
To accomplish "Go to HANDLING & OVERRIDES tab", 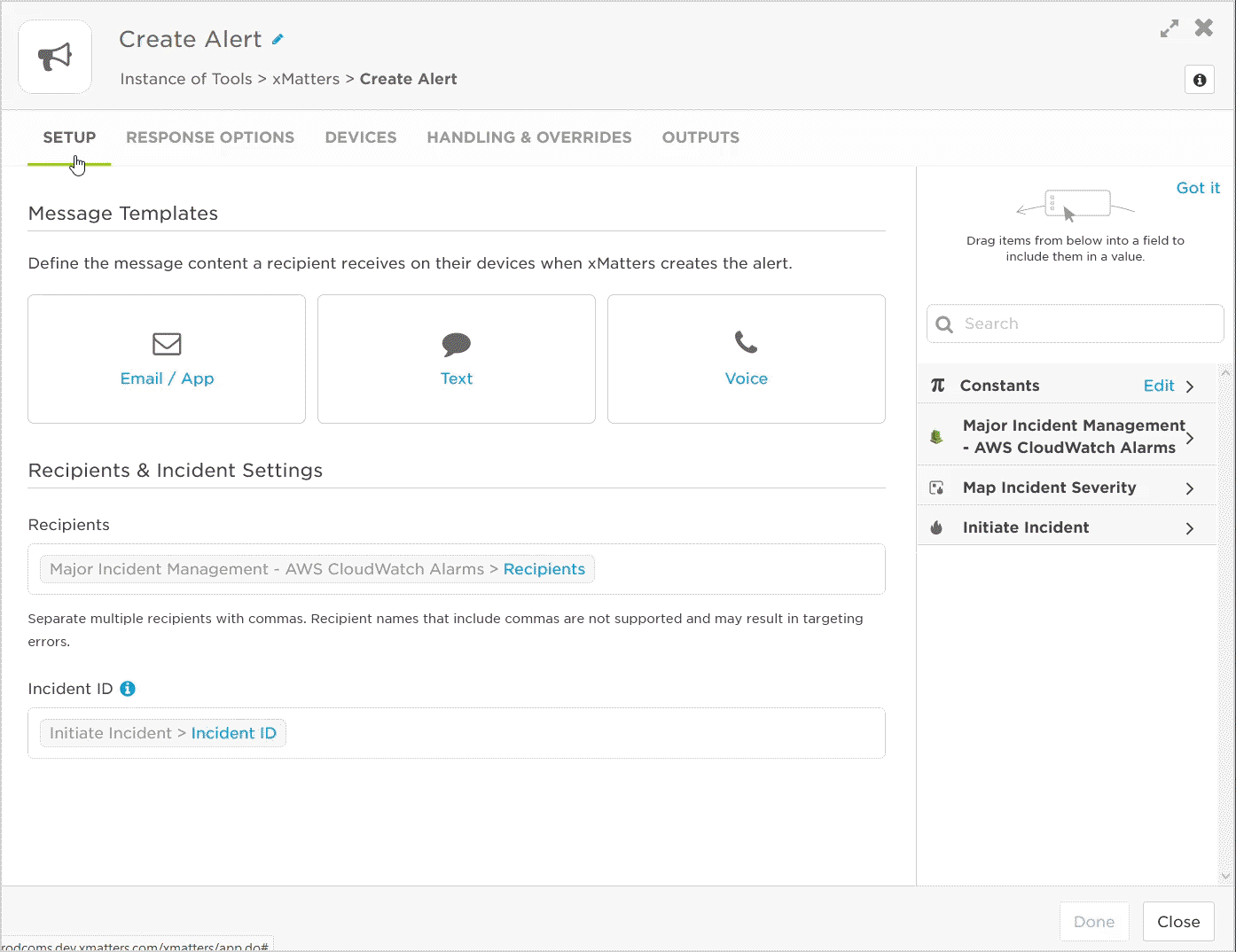I will (x=529, y=137).
